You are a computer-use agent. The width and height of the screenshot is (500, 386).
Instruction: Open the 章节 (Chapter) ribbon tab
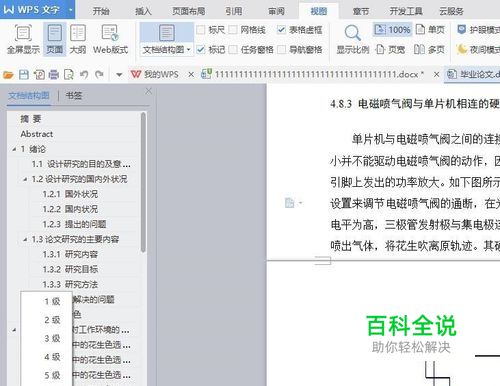tap(361, 11)
